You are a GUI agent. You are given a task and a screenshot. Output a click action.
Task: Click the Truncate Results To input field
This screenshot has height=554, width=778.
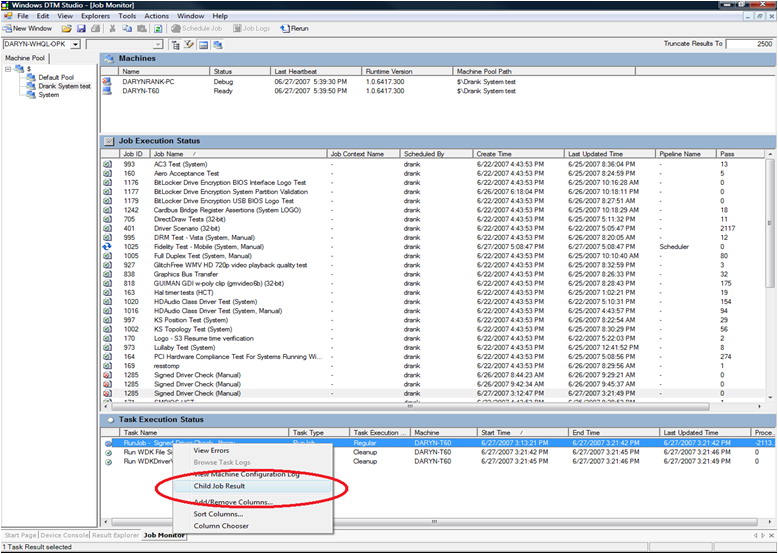click(x=750, y=44)
